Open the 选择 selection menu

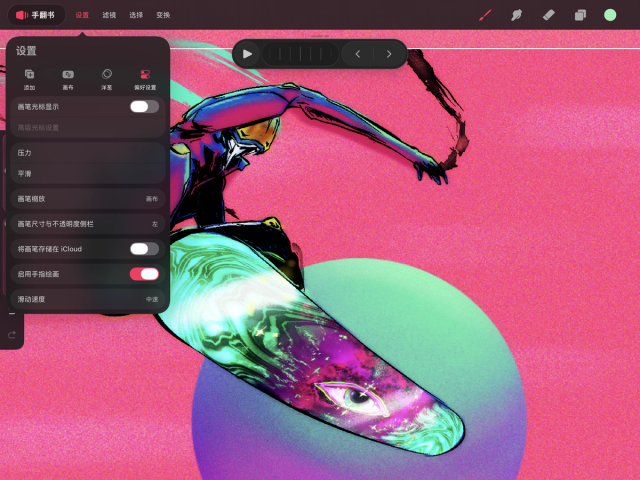click(x=136, y=15)
